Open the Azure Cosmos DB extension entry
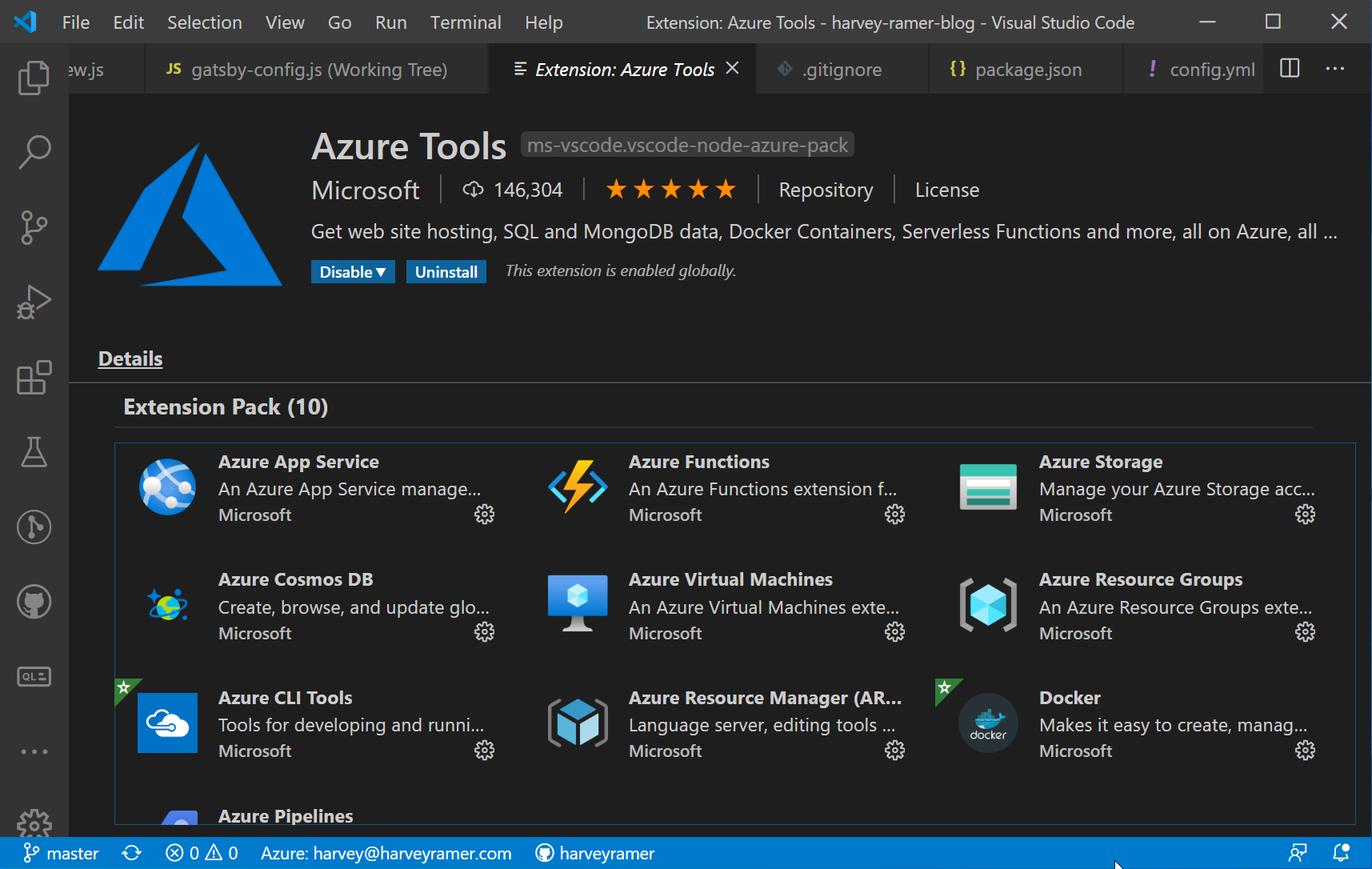The height and width of the screenshot is (869, 1372). [x=320, y=606]
